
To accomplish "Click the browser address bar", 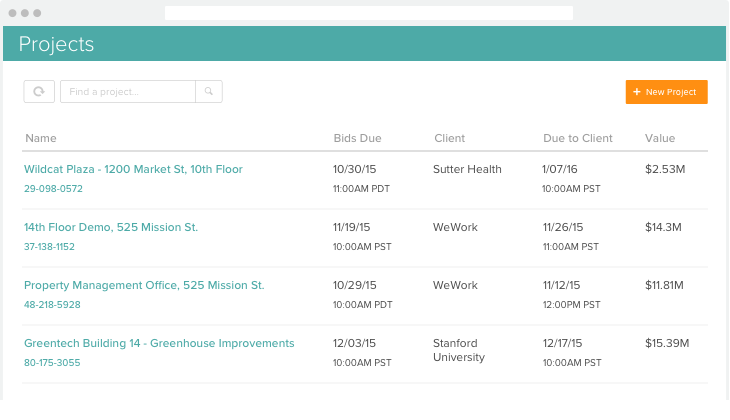I will (x=369, y=13).
